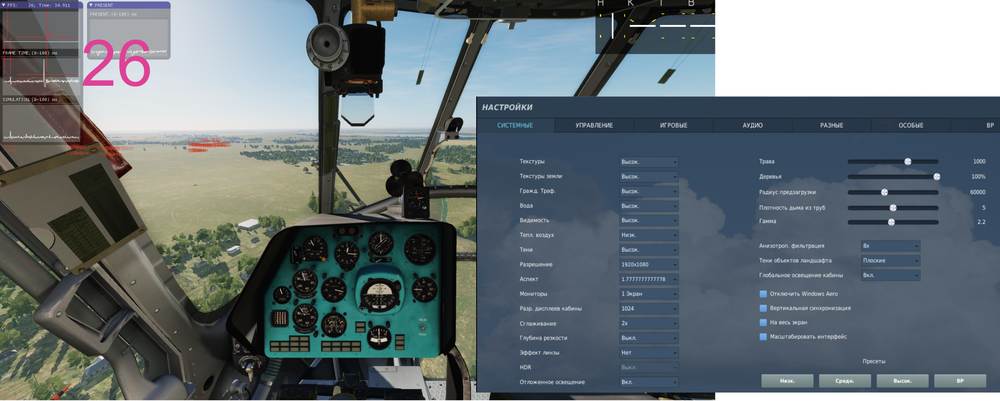The height and width of the screenshot is (401, 1000).
Task: Collapse the PRESENT overlay panel triangle
Action: 91,4
